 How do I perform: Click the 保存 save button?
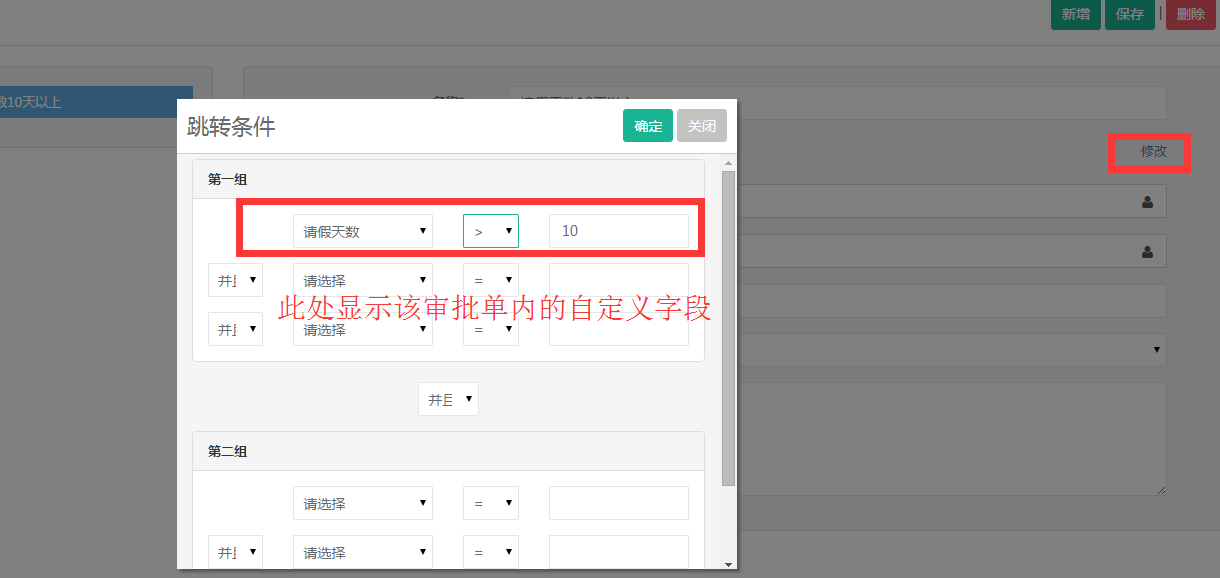pyautogui.click(x=1130, y=14)
